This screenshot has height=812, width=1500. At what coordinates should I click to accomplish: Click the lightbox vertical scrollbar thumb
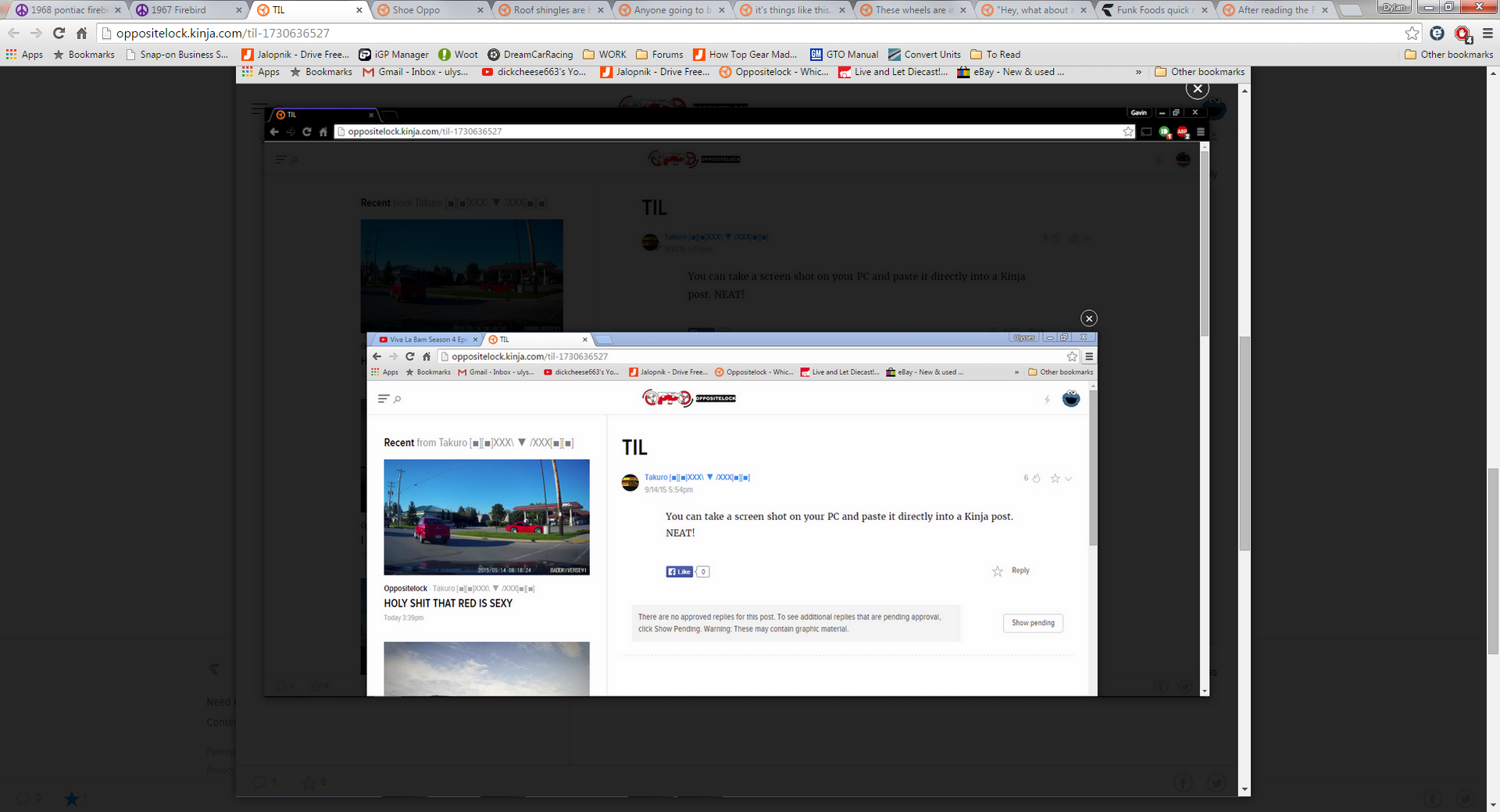(x=1244, y=443)
